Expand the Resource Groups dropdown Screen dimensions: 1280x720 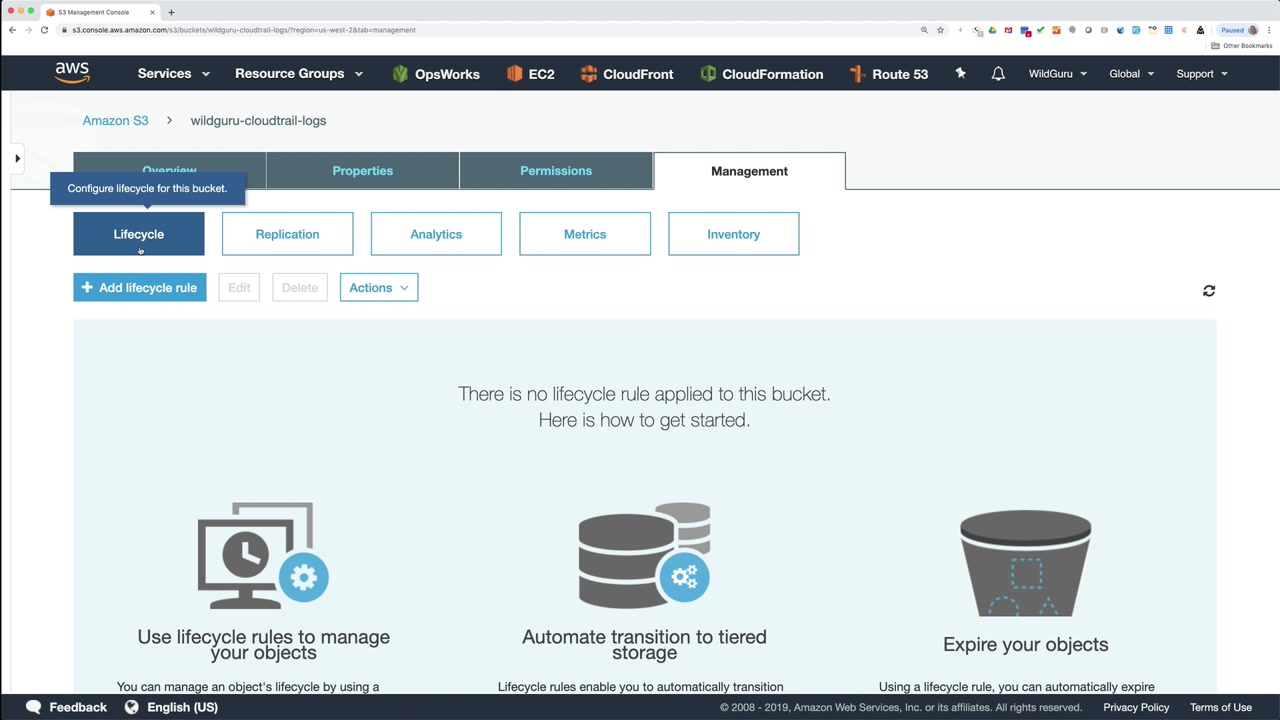click(299, 74)
